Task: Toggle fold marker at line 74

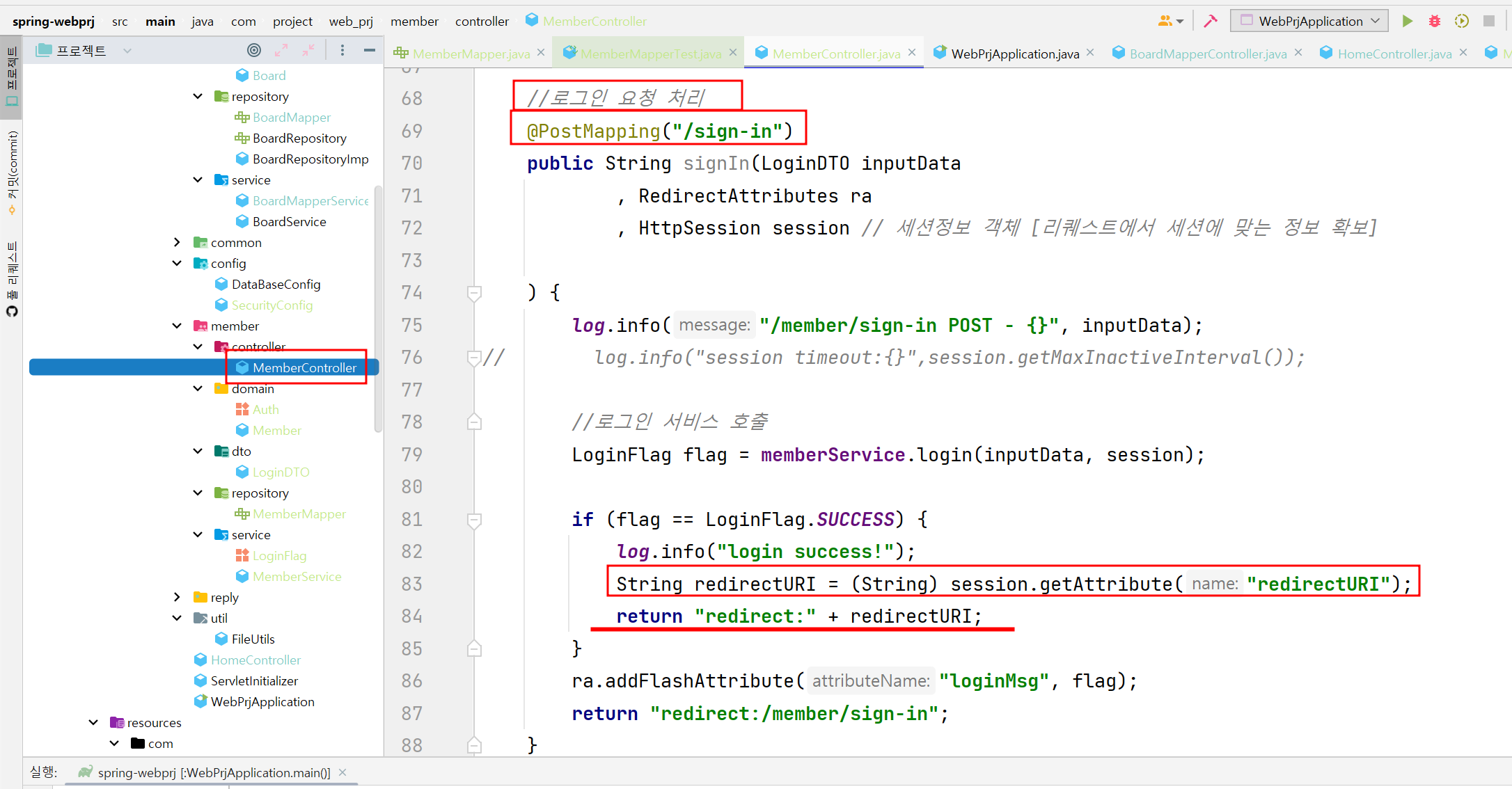Action: click(x=474, y=293)
